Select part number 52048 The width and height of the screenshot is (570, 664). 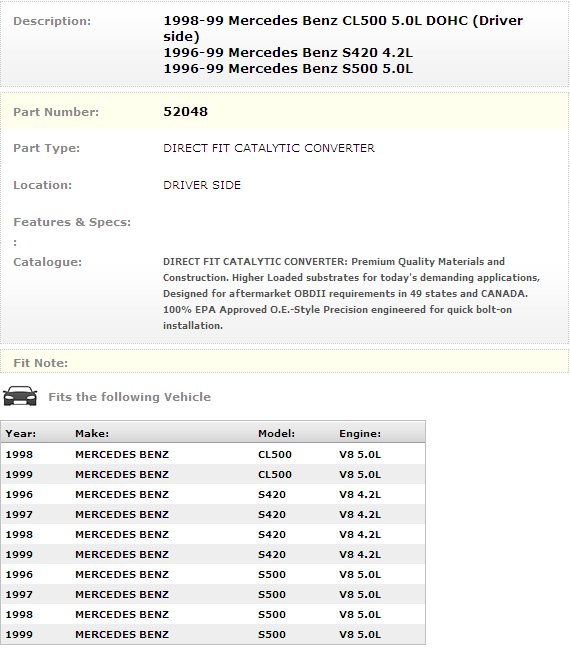coord(185,111)
